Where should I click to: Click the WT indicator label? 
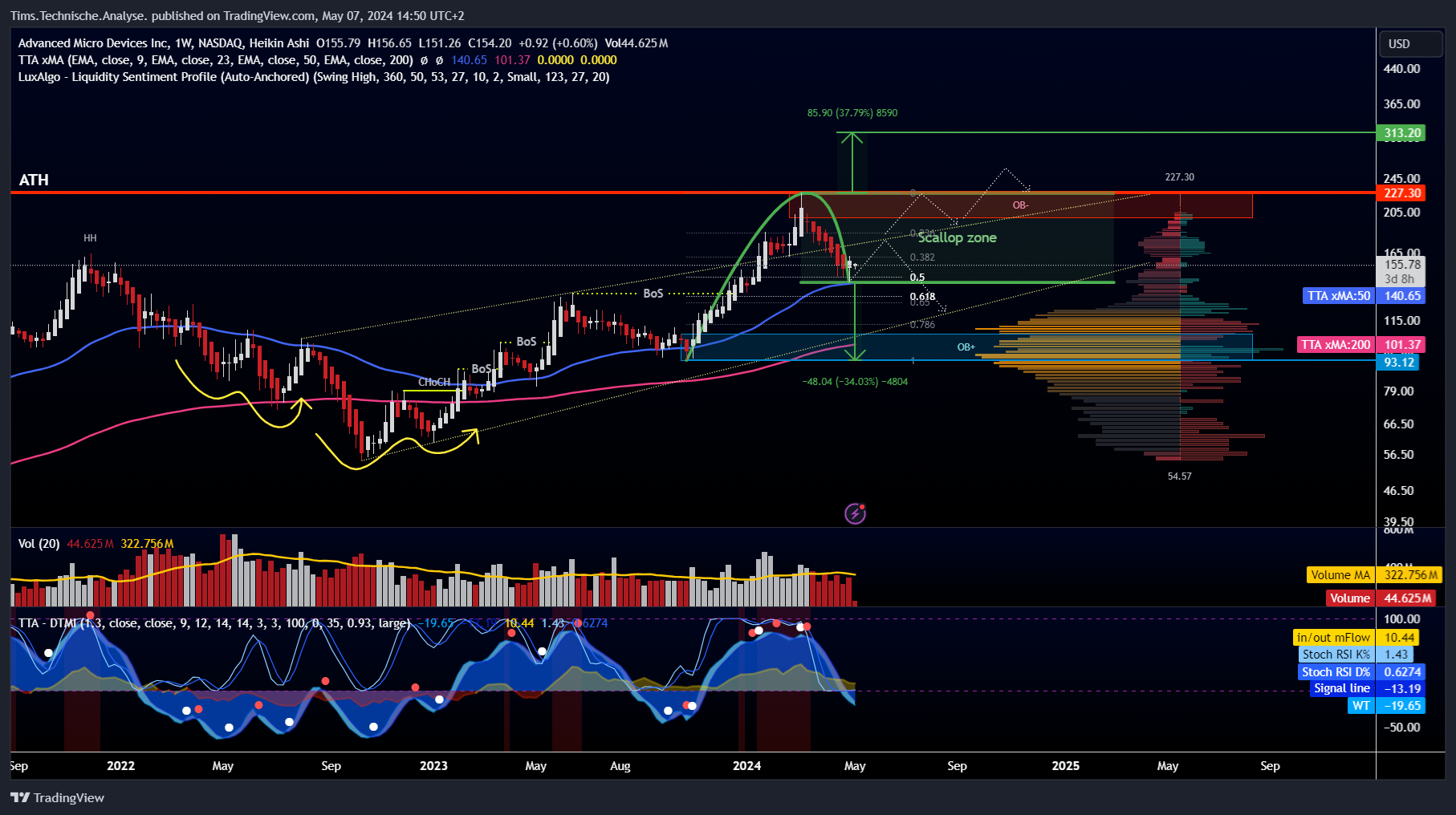pos(1361,706)
